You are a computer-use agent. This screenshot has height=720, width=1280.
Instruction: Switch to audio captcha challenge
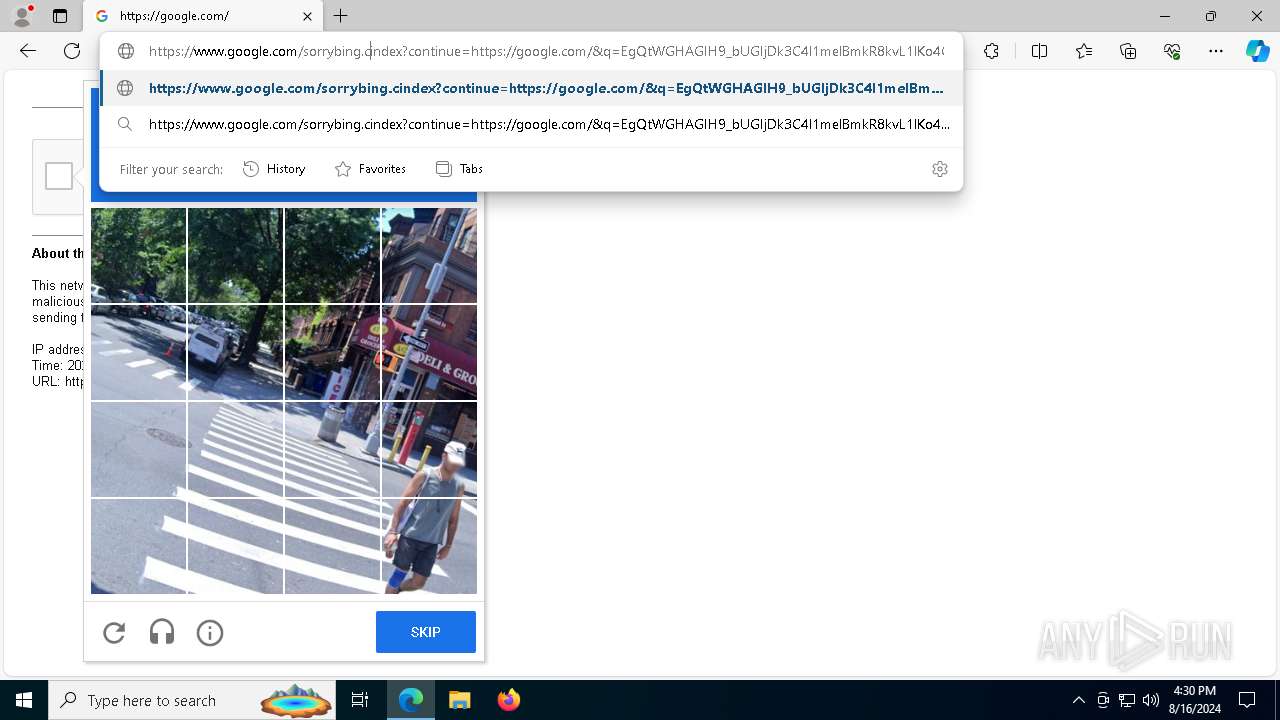click(x=162, y=632)
